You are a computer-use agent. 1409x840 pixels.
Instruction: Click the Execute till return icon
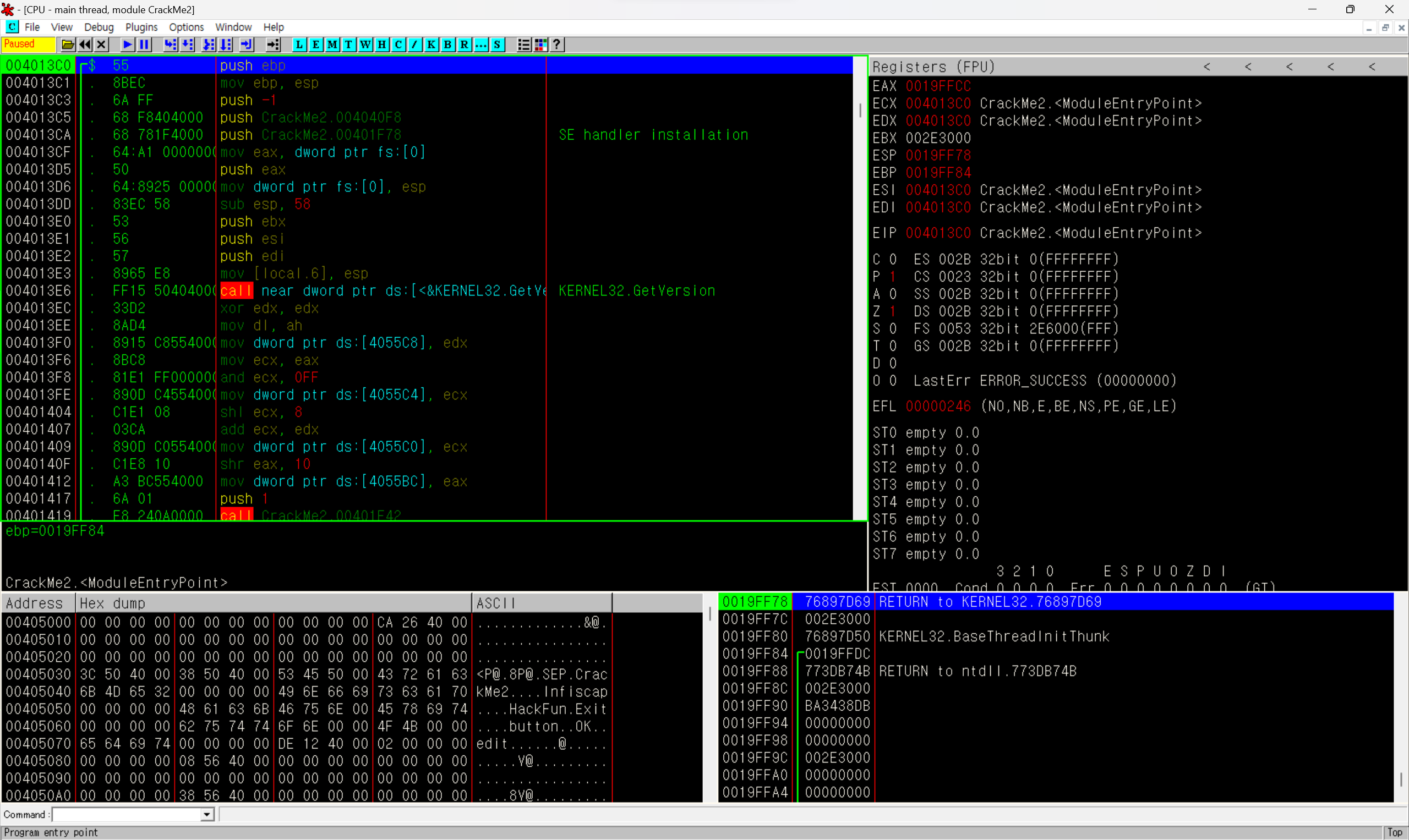[247, 44]
